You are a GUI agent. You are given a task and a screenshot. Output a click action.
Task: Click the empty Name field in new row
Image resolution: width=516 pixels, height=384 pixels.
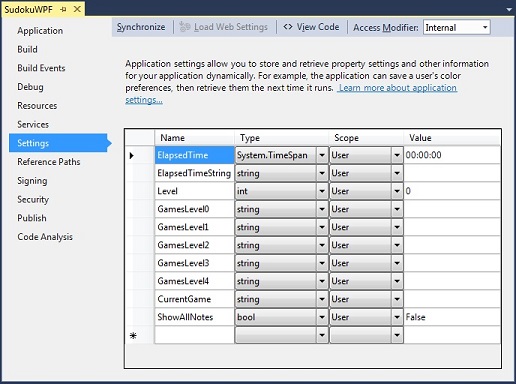click(x=195, y=335)
